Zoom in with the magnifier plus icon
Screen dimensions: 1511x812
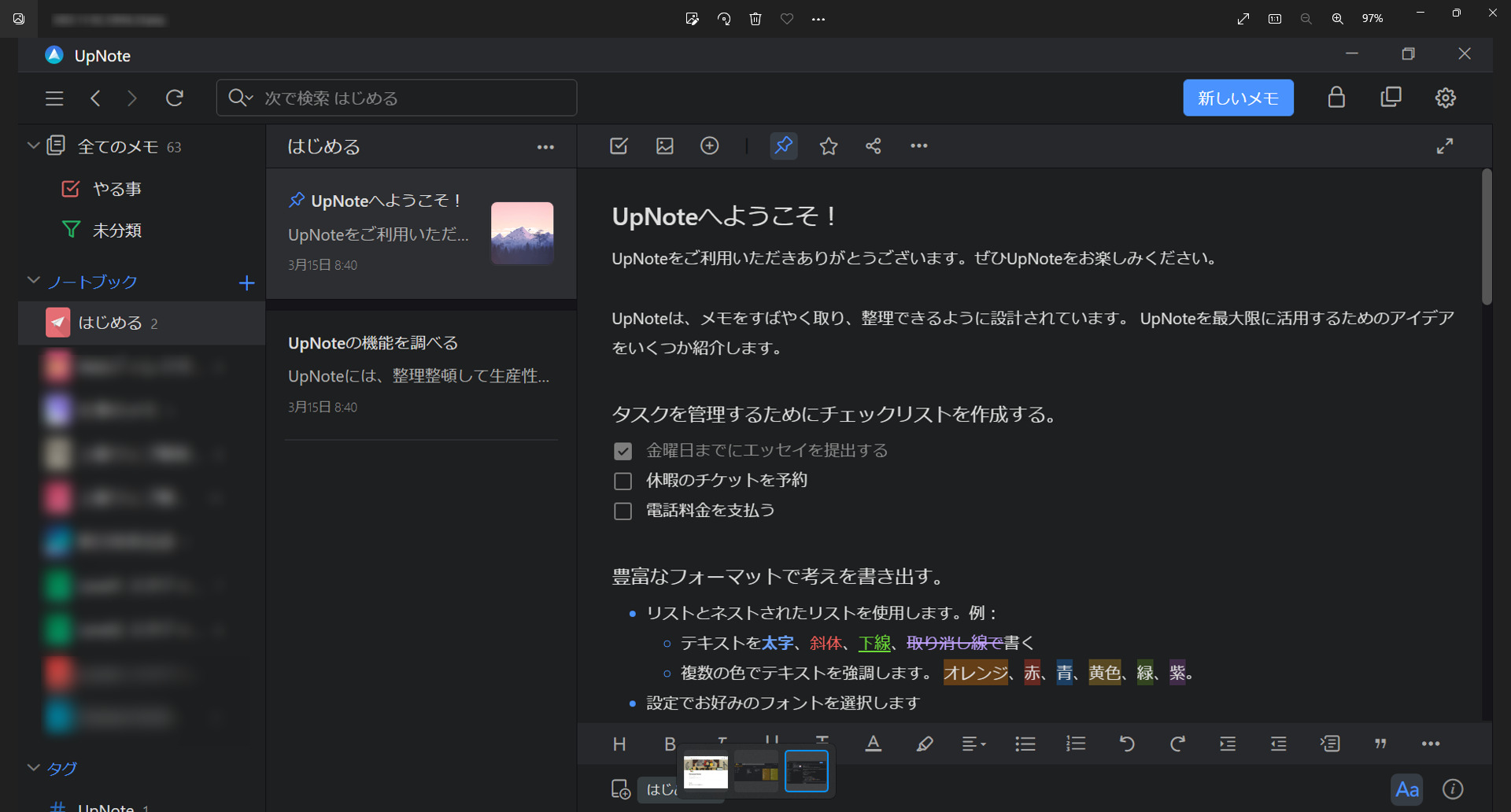coord(1338,19)
